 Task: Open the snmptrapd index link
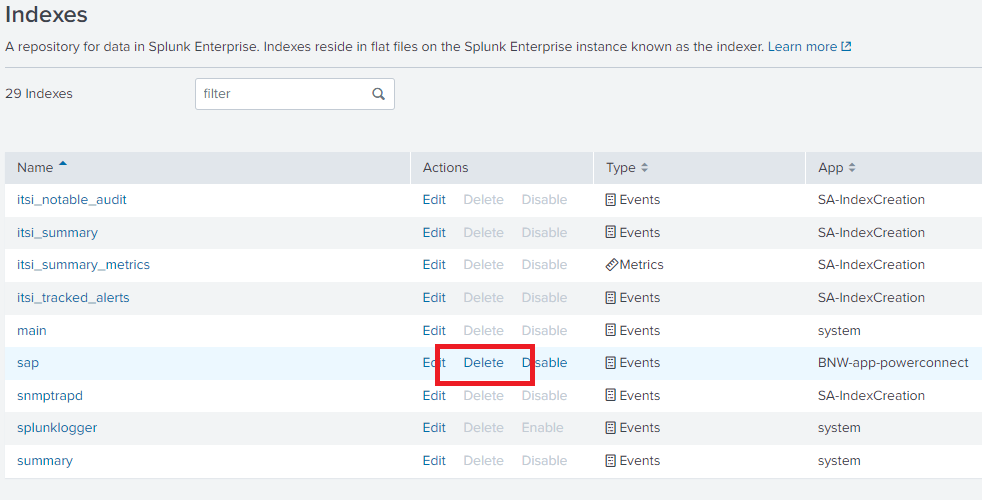pos(50,396)
